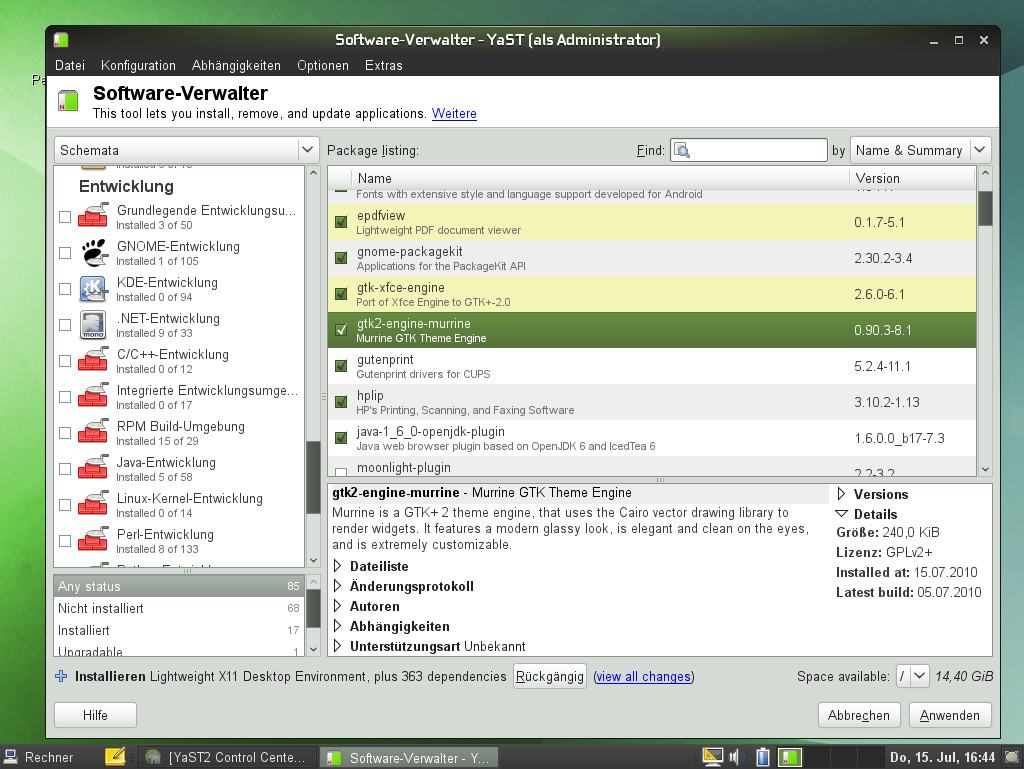Open the view all changes link
Viewport: 1024px width, 769px height.
[643, 676]
